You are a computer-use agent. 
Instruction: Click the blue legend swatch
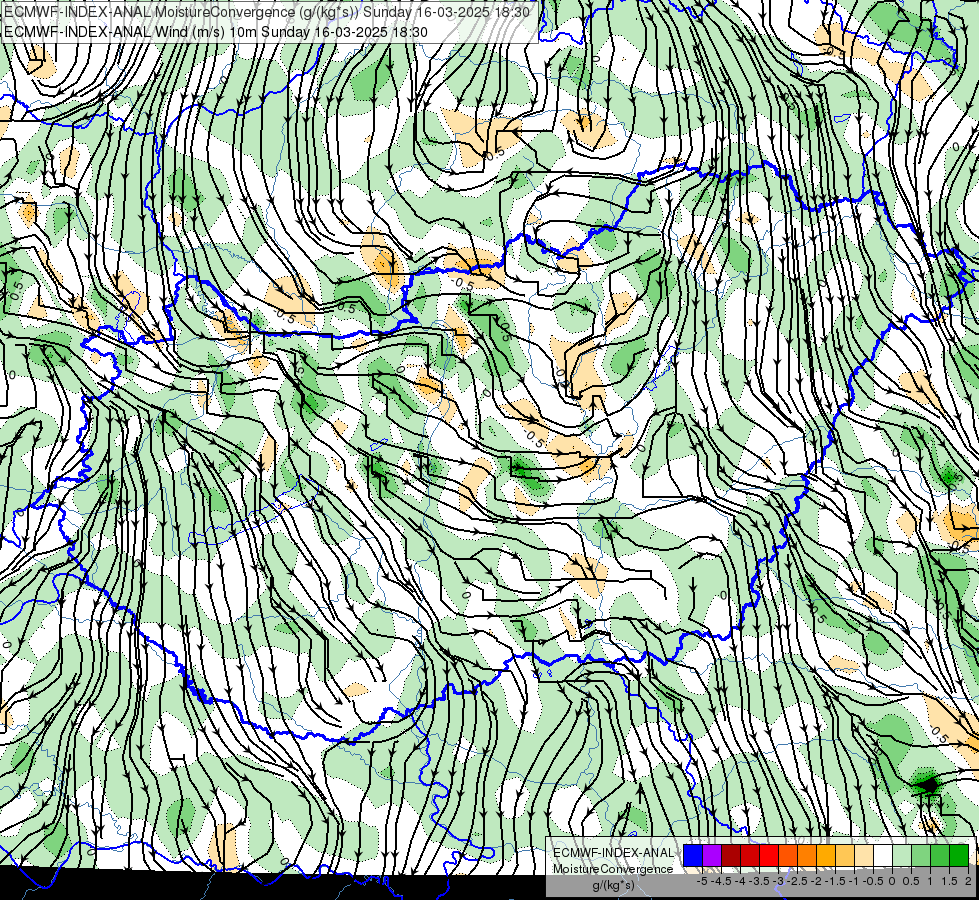click(693, 855)
